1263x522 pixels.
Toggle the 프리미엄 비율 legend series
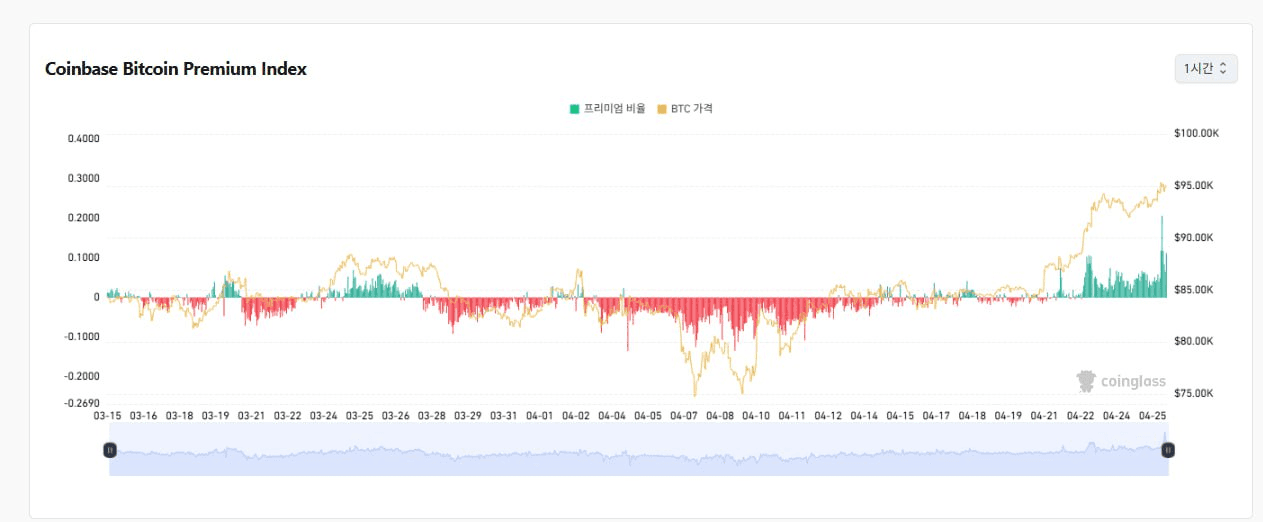point(607,108)
